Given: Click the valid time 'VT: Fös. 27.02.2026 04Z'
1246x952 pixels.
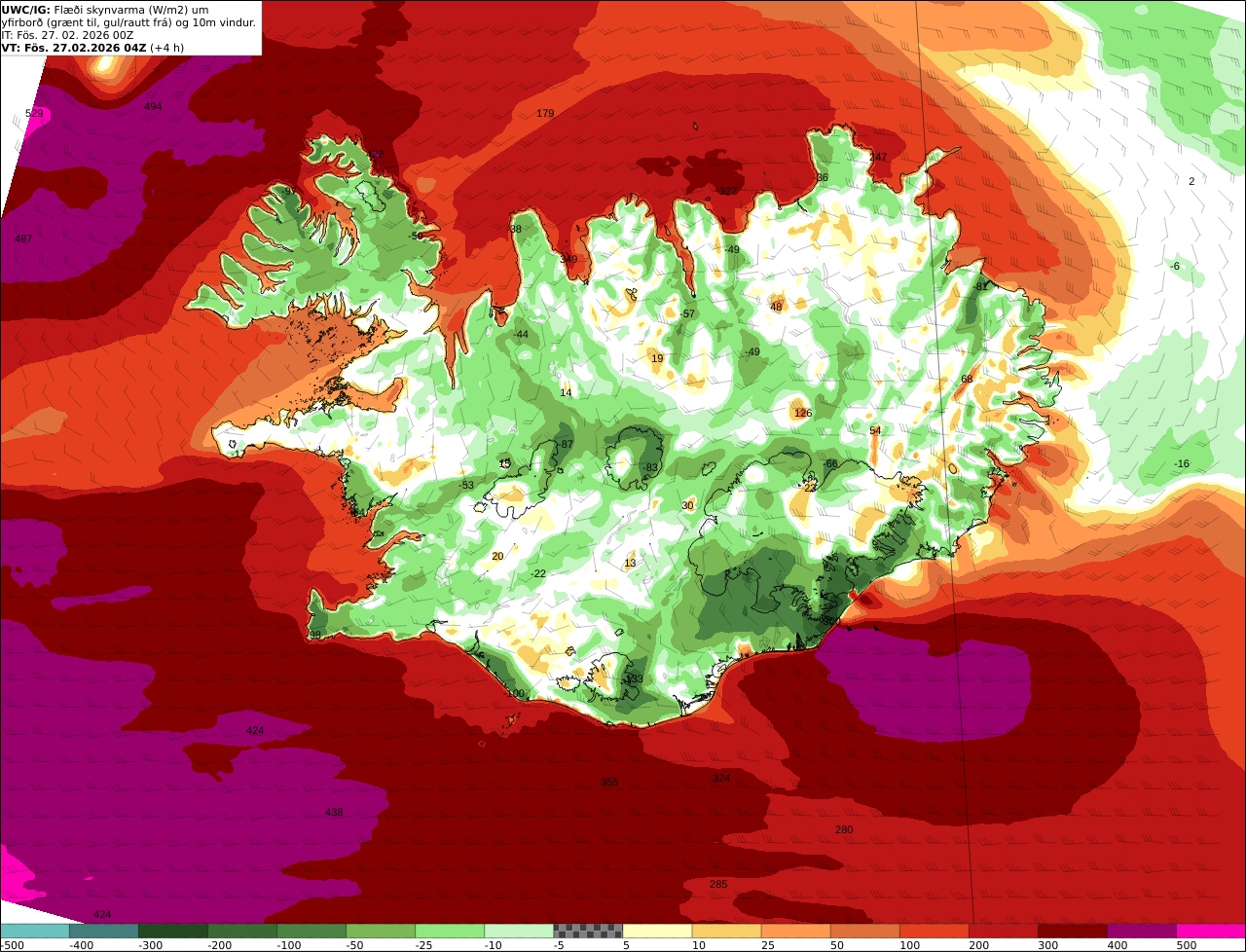Looking at the screenshot, I should pos(74,47).
